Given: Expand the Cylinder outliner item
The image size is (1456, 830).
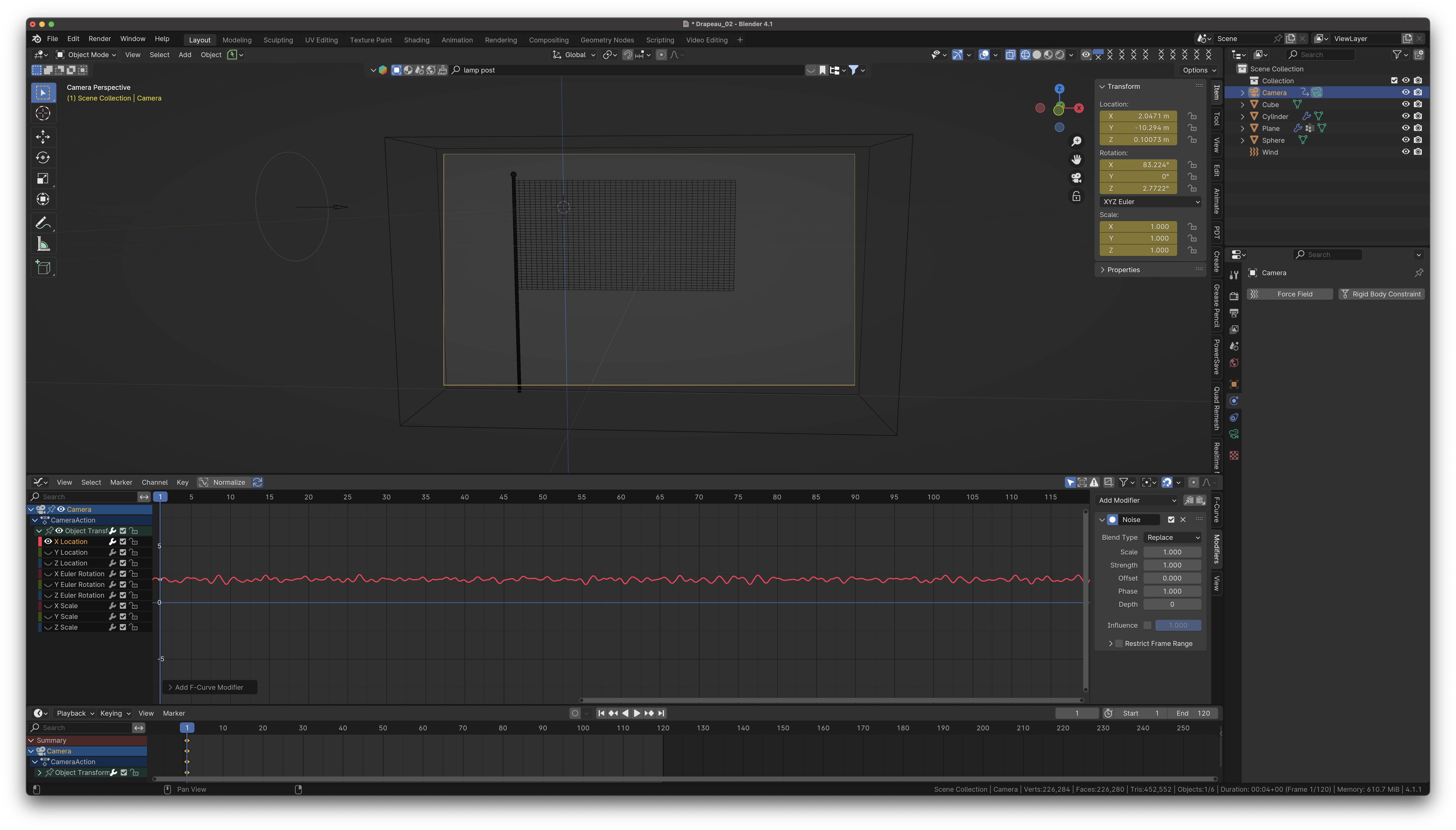Looking at the screenshot, I should coord(1243,116).
